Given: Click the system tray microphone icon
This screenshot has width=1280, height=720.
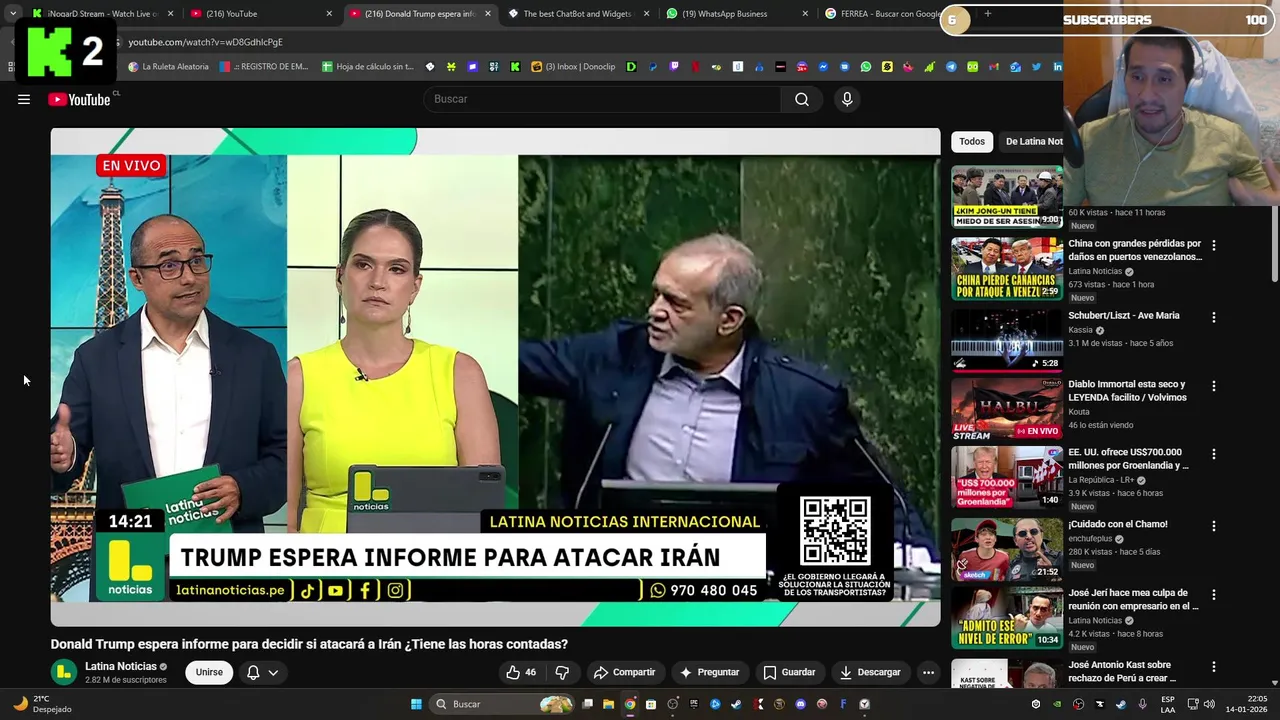Looking at the screenshot, I should [x=1142, y=704].
